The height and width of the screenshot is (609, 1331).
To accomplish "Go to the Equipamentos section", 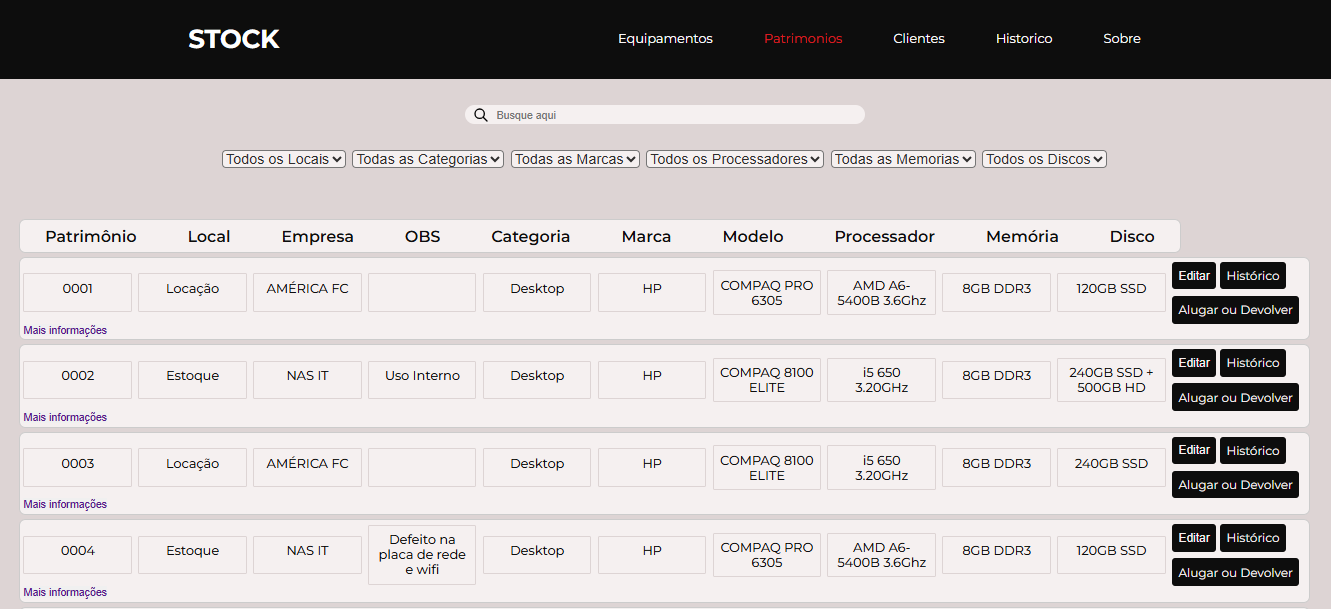I will 664,38.
